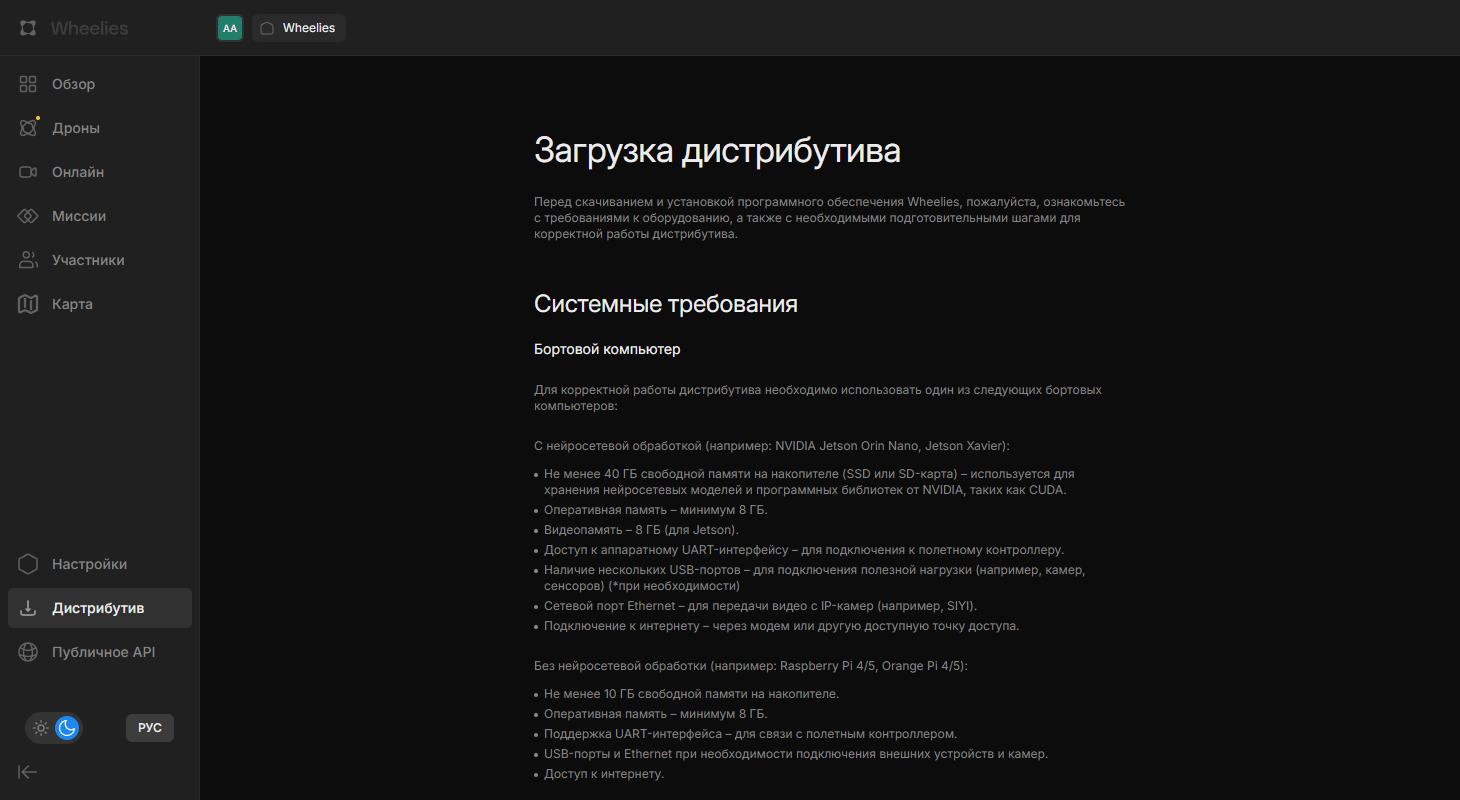Click the Дроны drone icon
This screenshot has width=1460, height=800.
28,128
